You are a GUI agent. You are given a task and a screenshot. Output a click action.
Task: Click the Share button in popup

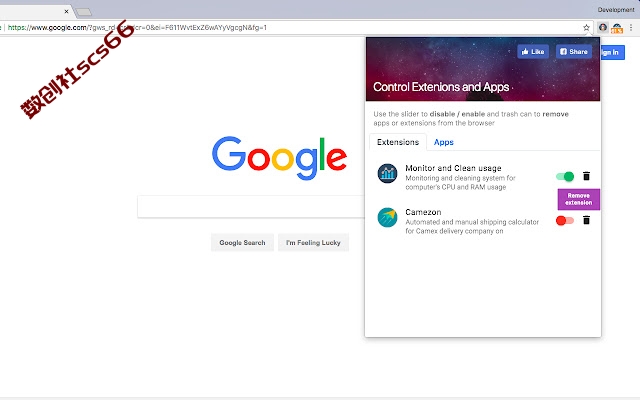coord(573,51)
